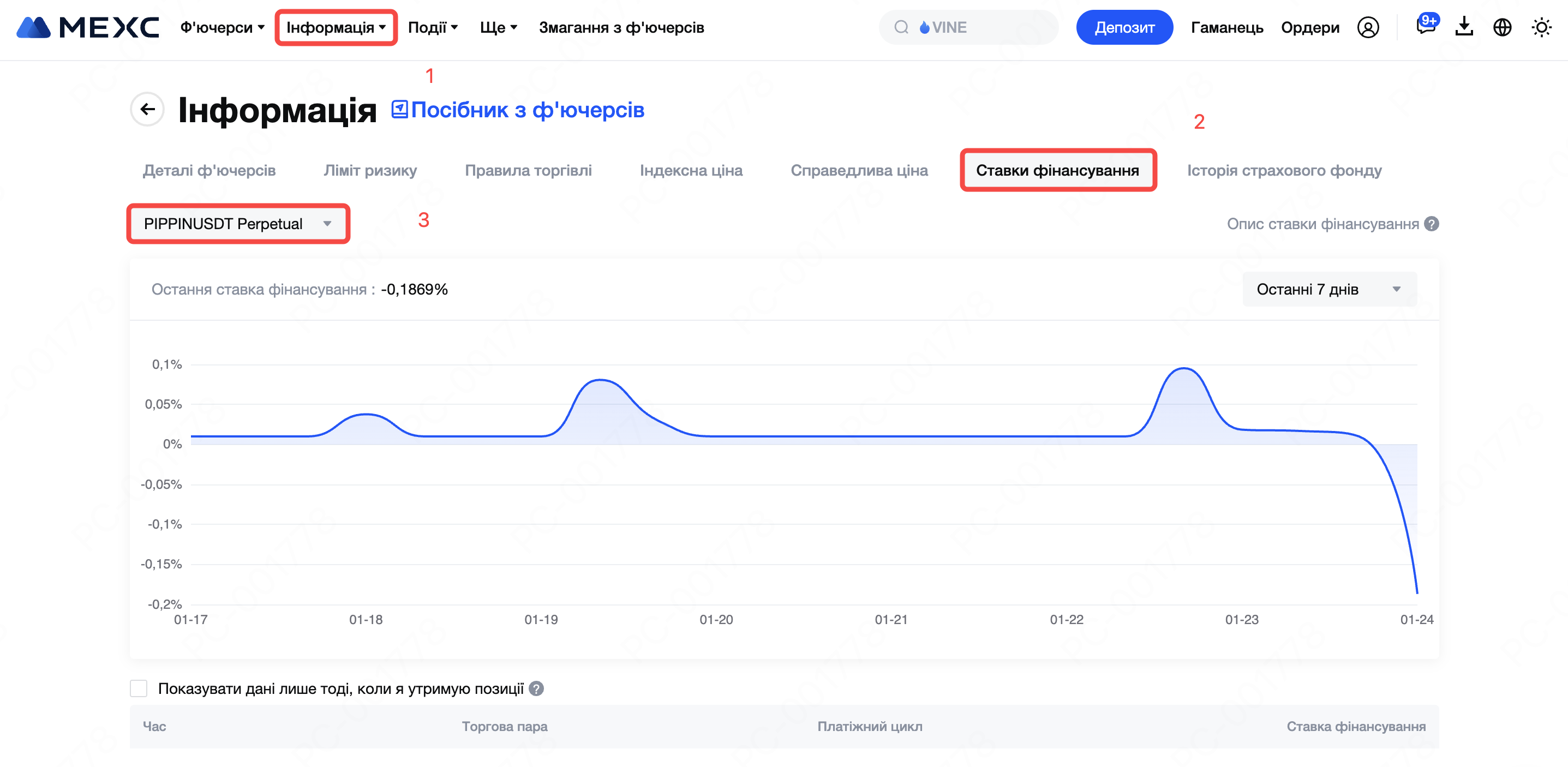
Task: Open the Ф'ючерси menu dropdown
Action: click(222, 27)
